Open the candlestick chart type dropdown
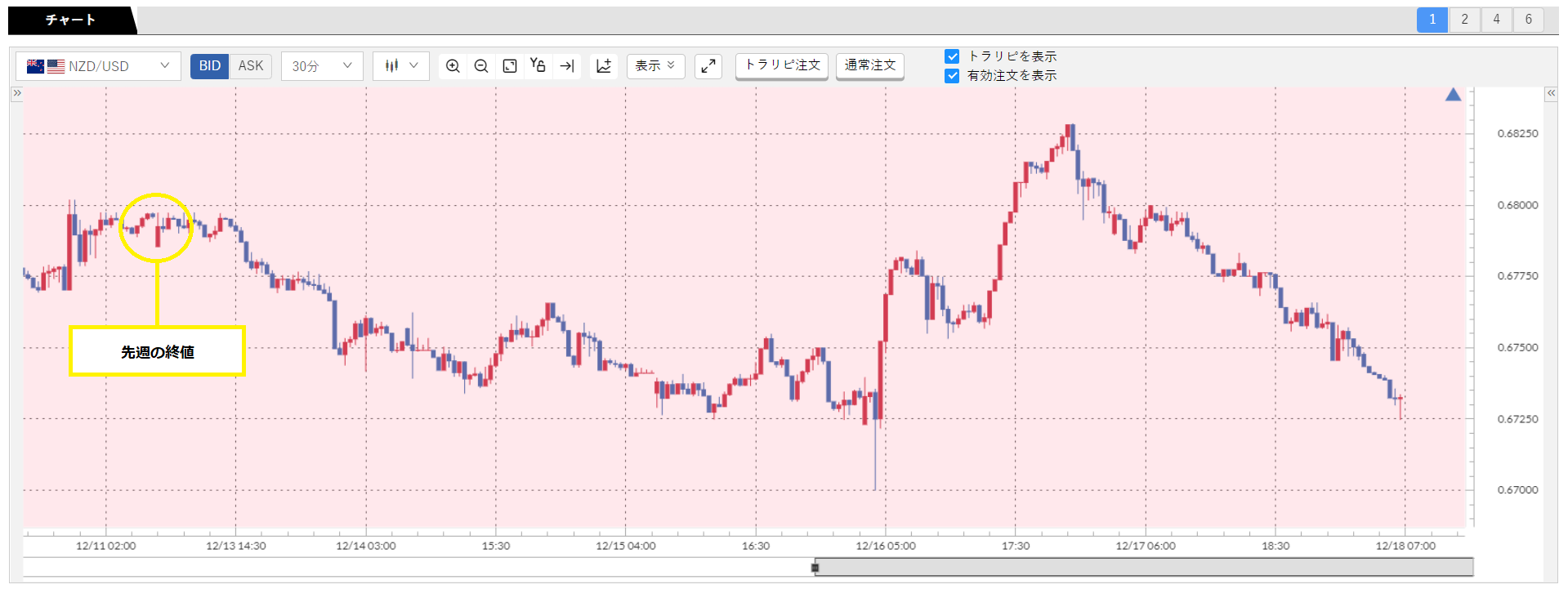 [x=401, y=66]
